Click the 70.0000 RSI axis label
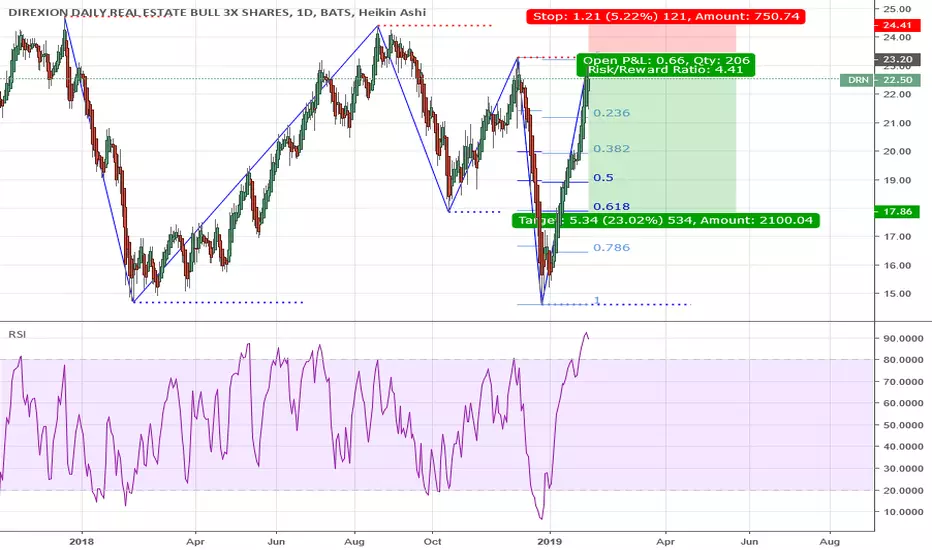The width and height of the screenshot is (932, 550). (903, 382)
